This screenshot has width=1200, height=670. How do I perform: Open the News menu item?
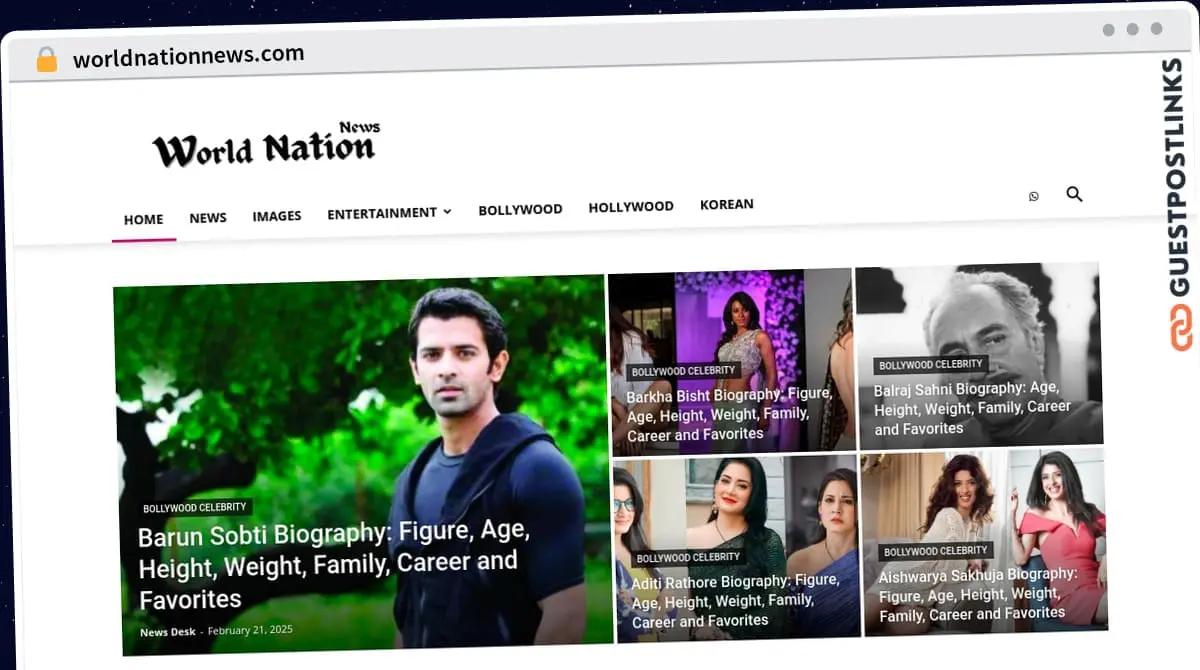point(208,217)
